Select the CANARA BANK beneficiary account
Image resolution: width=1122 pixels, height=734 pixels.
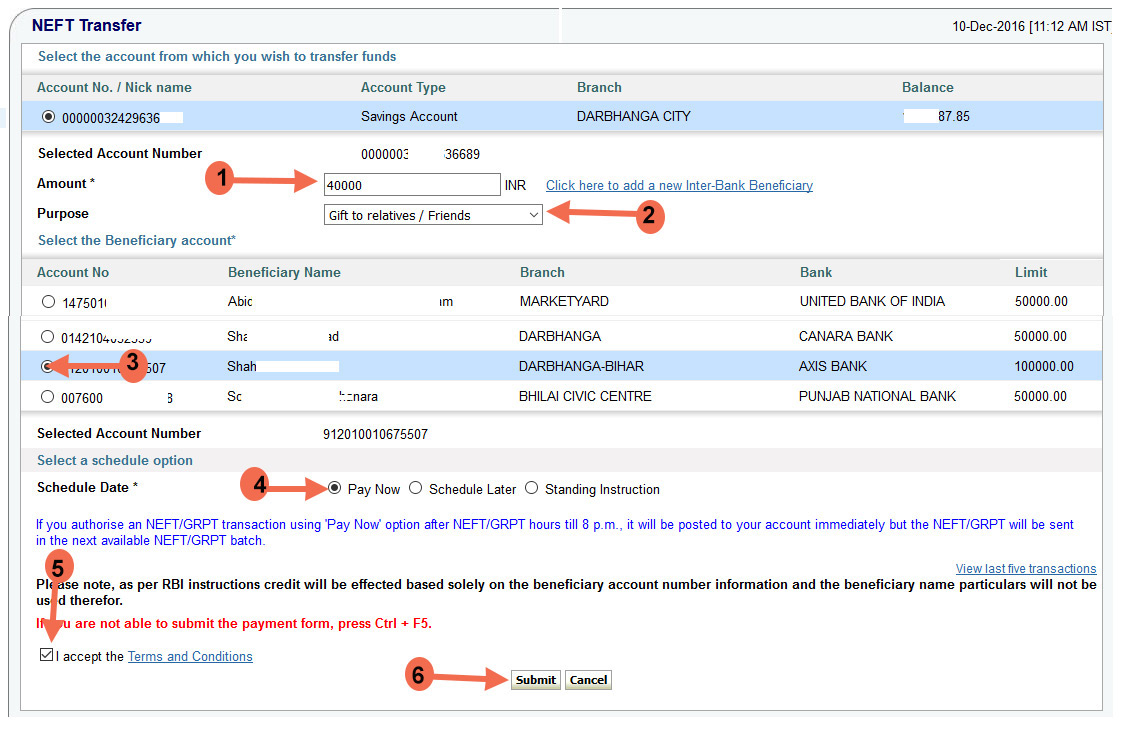coord(47,336)
